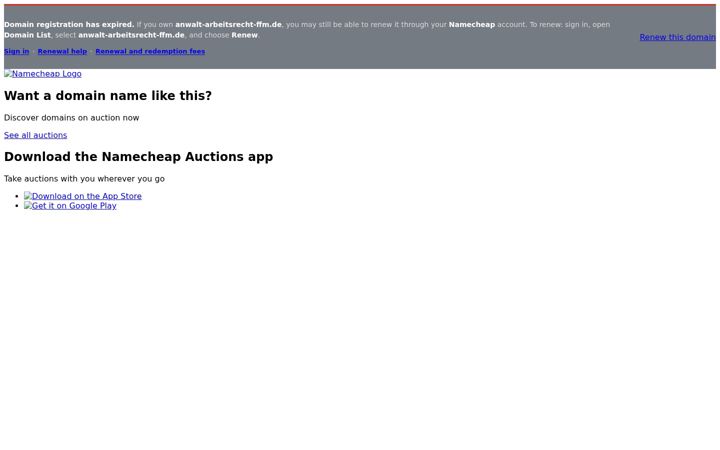The image size is (720, 450).
Task: Click 'Domain registration has expired.' text
Action: pyautogui.click(x=69, y=24)
